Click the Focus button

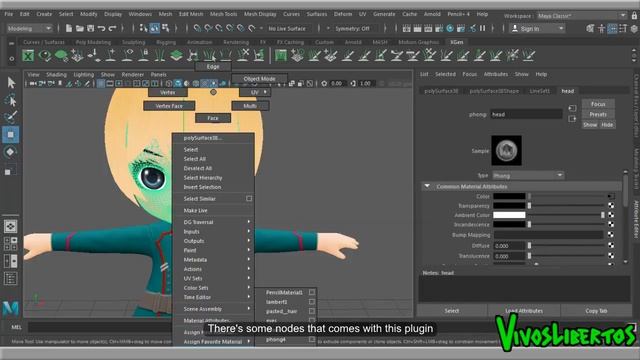(x=598, y=104)
